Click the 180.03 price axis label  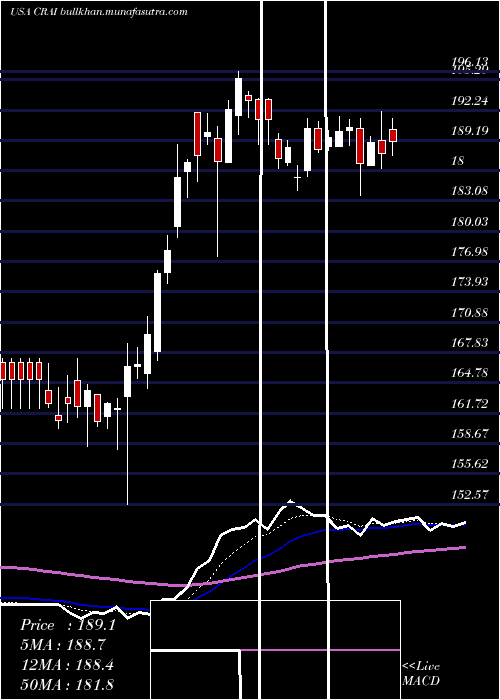click(x=470, y=222)
